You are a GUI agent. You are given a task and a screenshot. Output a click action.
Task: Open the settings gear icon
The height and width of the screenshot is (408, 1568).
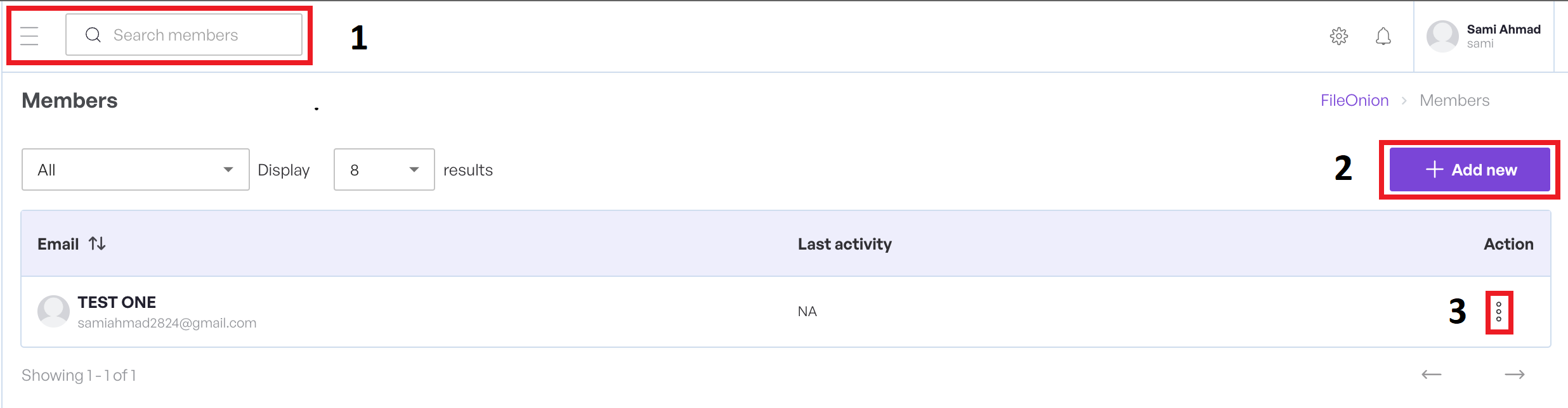[x=1338, y=36]
